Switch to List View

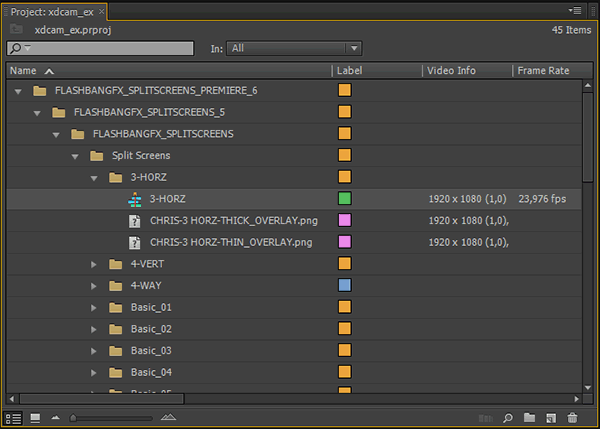(14, 417)
